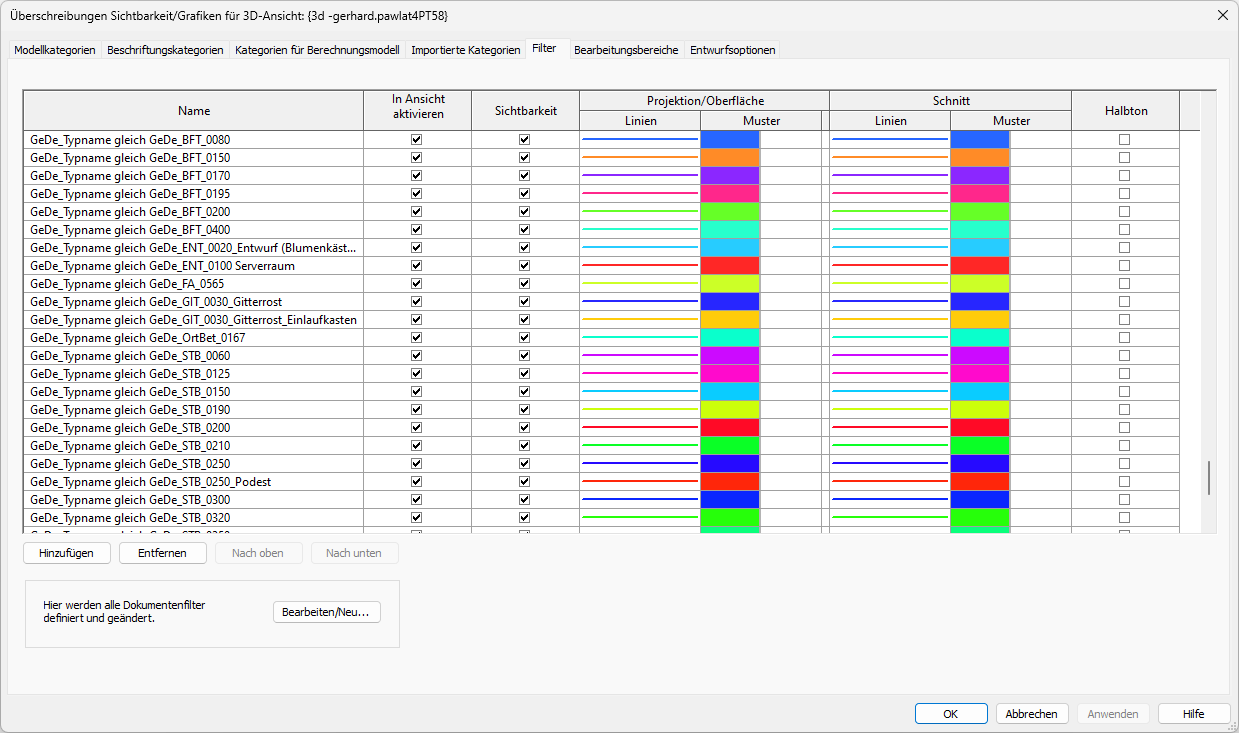Open the Beschriftungskategorien tab
This screenshot has height=733, width=1239.
(163, 49)
